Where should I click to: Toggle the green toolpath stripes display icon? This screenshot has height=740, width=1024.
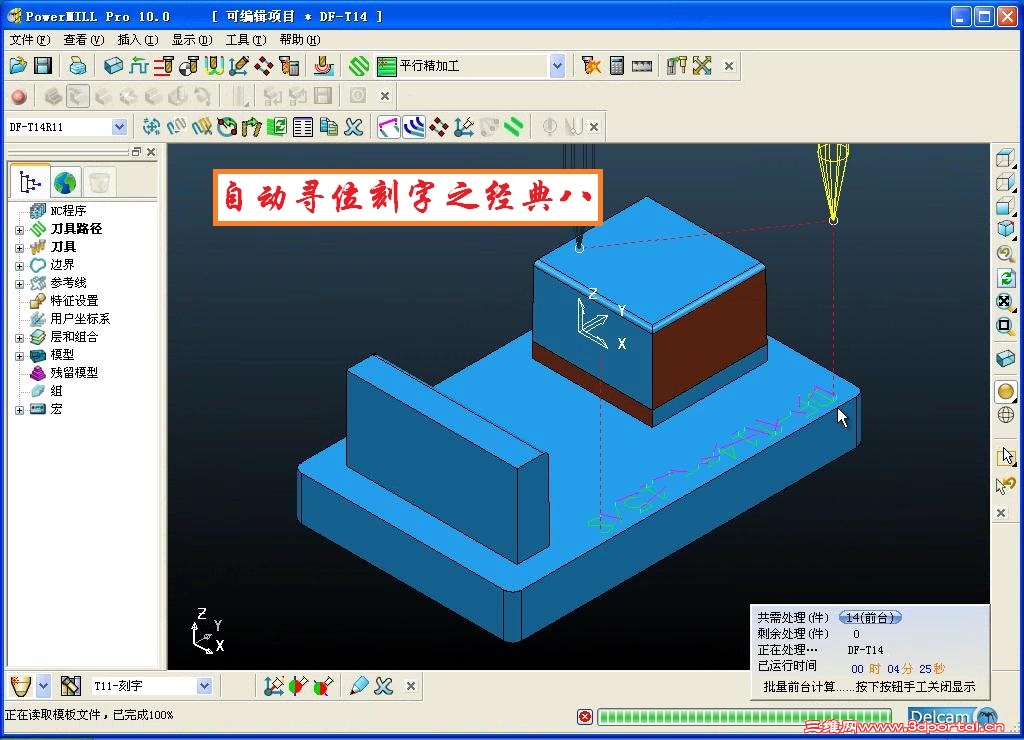(x=514, y=127)
